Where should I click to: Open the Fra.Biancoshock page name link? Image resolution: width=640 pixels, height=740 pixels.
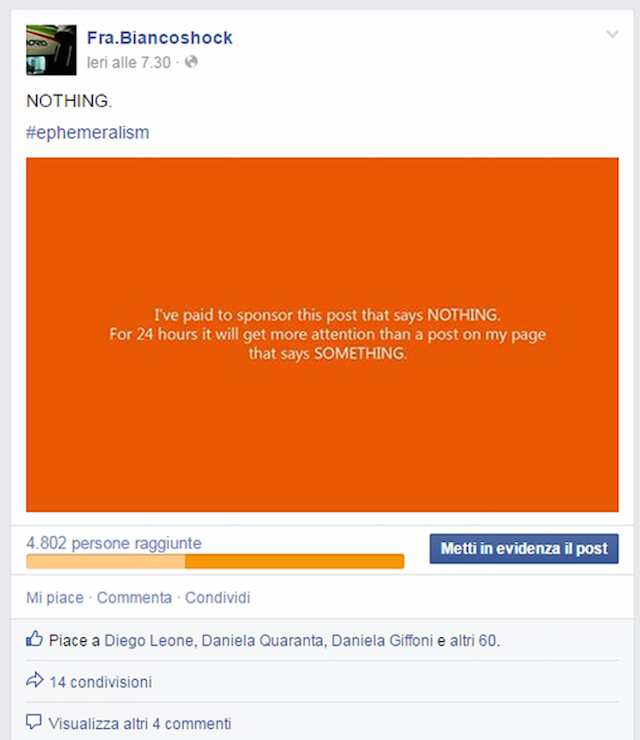160,38
